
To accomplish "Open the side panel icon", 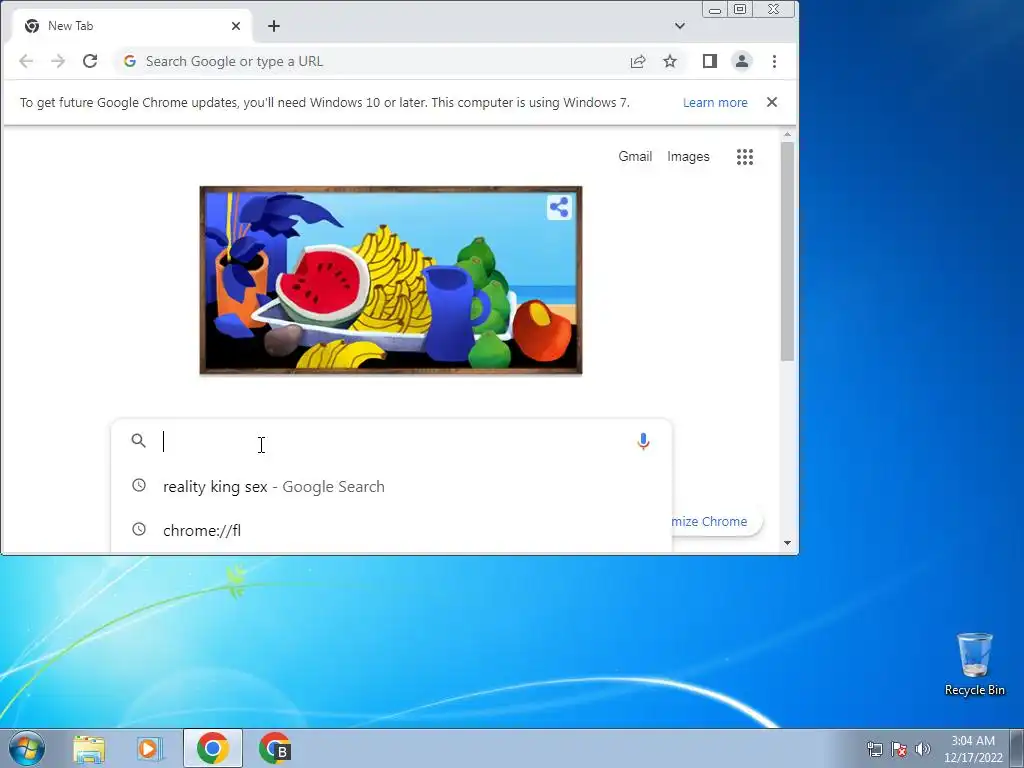I will pyautogui.click(x=710, y=61).
